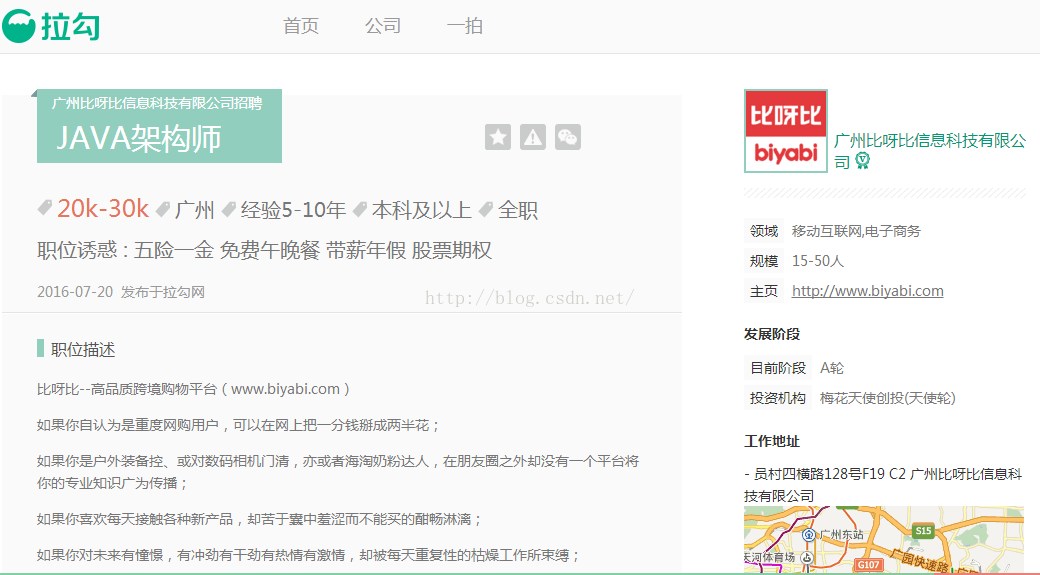The image size is (1040, 575).
Task: Open the 一拍 navigation tab
Action: (x=464, y=26)
